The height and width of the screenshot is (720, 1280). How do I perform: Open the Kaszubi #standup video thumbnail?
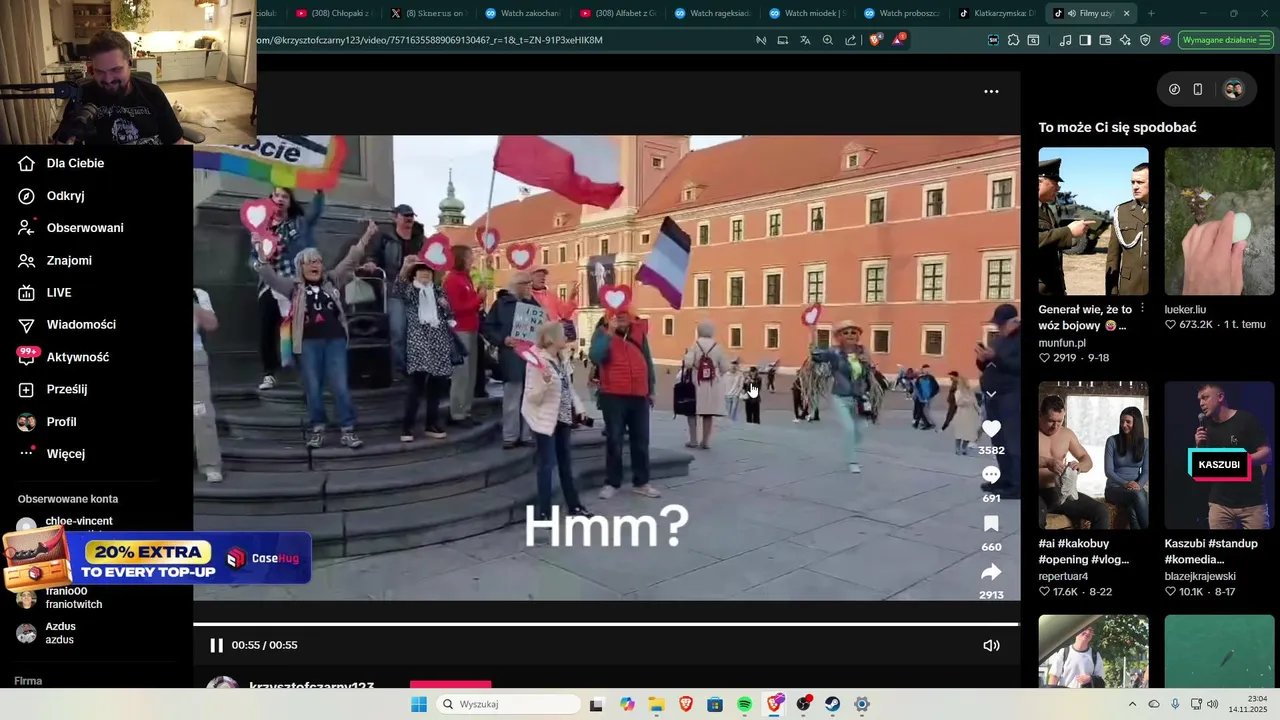(x=1219, y=455)
